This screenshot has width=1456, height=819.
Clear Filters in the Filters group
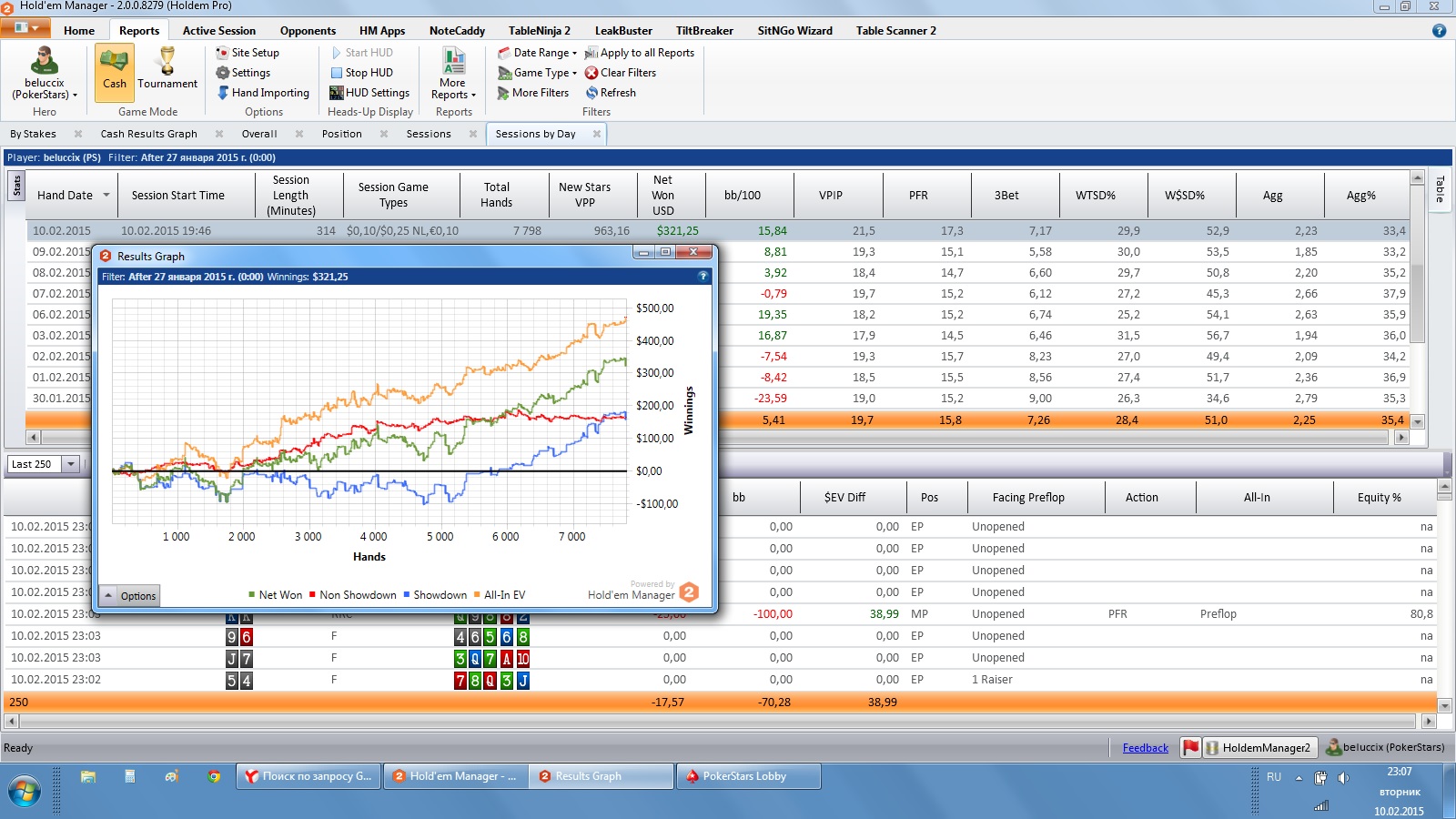tap(621, 73)
